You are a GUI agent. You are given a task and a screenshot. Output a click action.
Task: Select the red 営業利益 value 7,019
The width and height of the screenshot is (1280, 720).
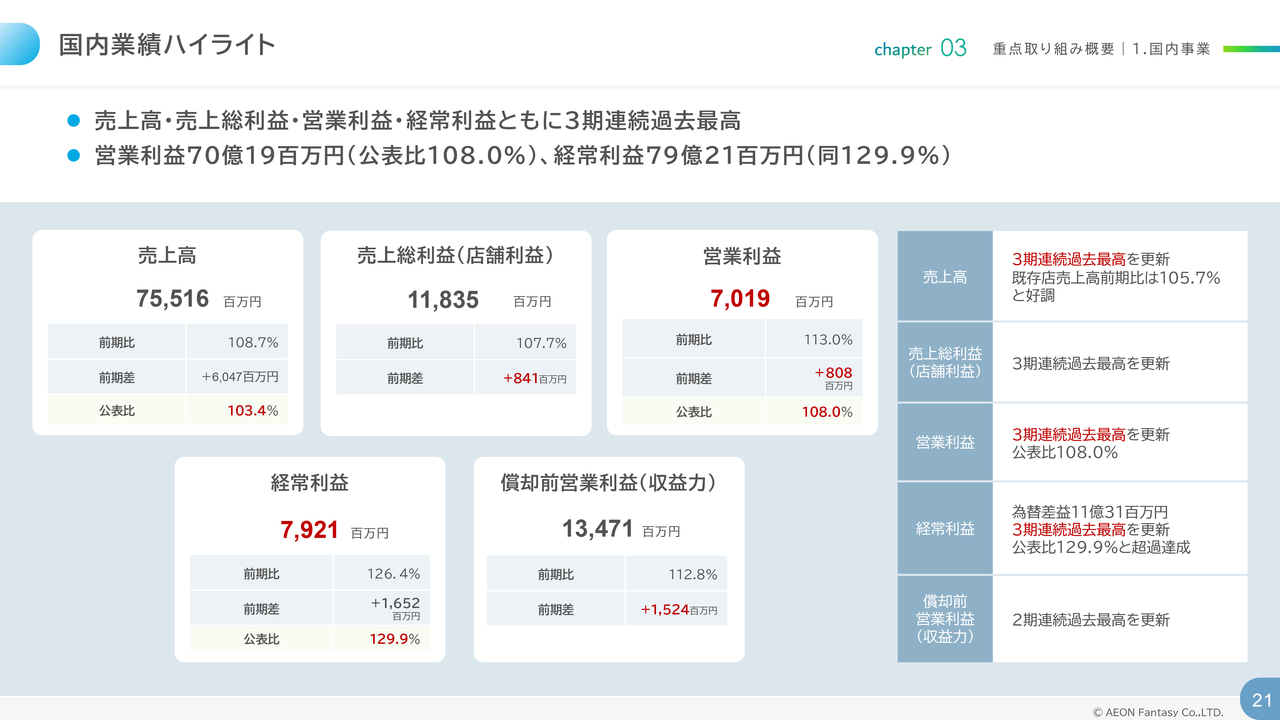[740, 299]
